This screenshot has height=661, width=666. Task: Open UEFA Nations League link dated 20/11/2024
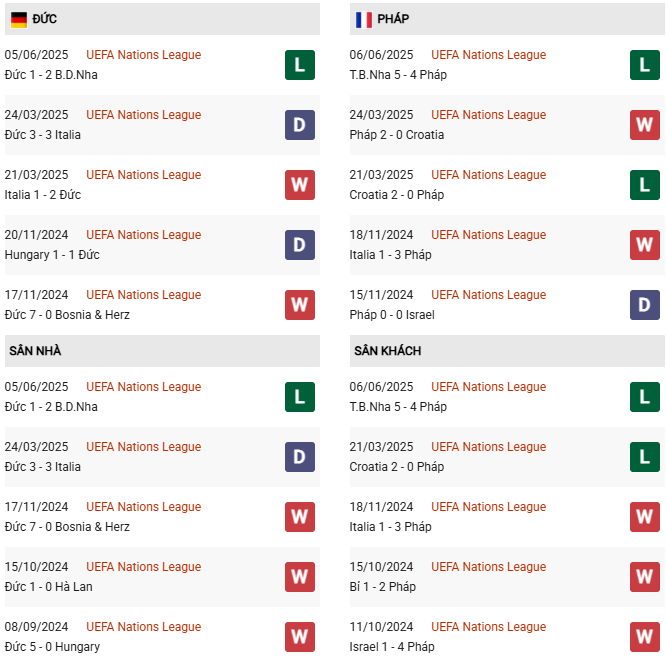tap(143, 235)
